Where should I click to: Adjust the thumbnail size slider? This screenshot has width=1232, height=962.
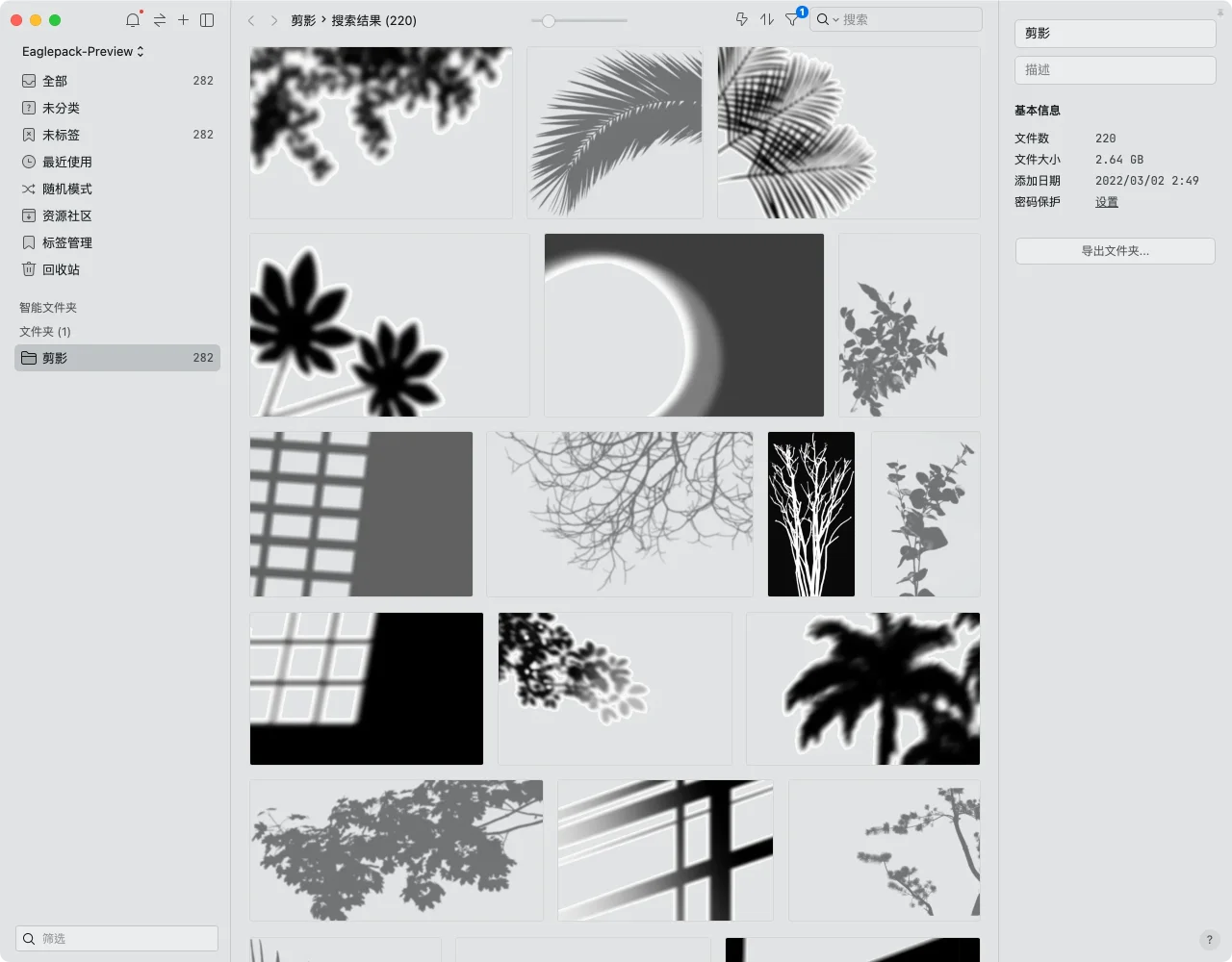point(548,20)
